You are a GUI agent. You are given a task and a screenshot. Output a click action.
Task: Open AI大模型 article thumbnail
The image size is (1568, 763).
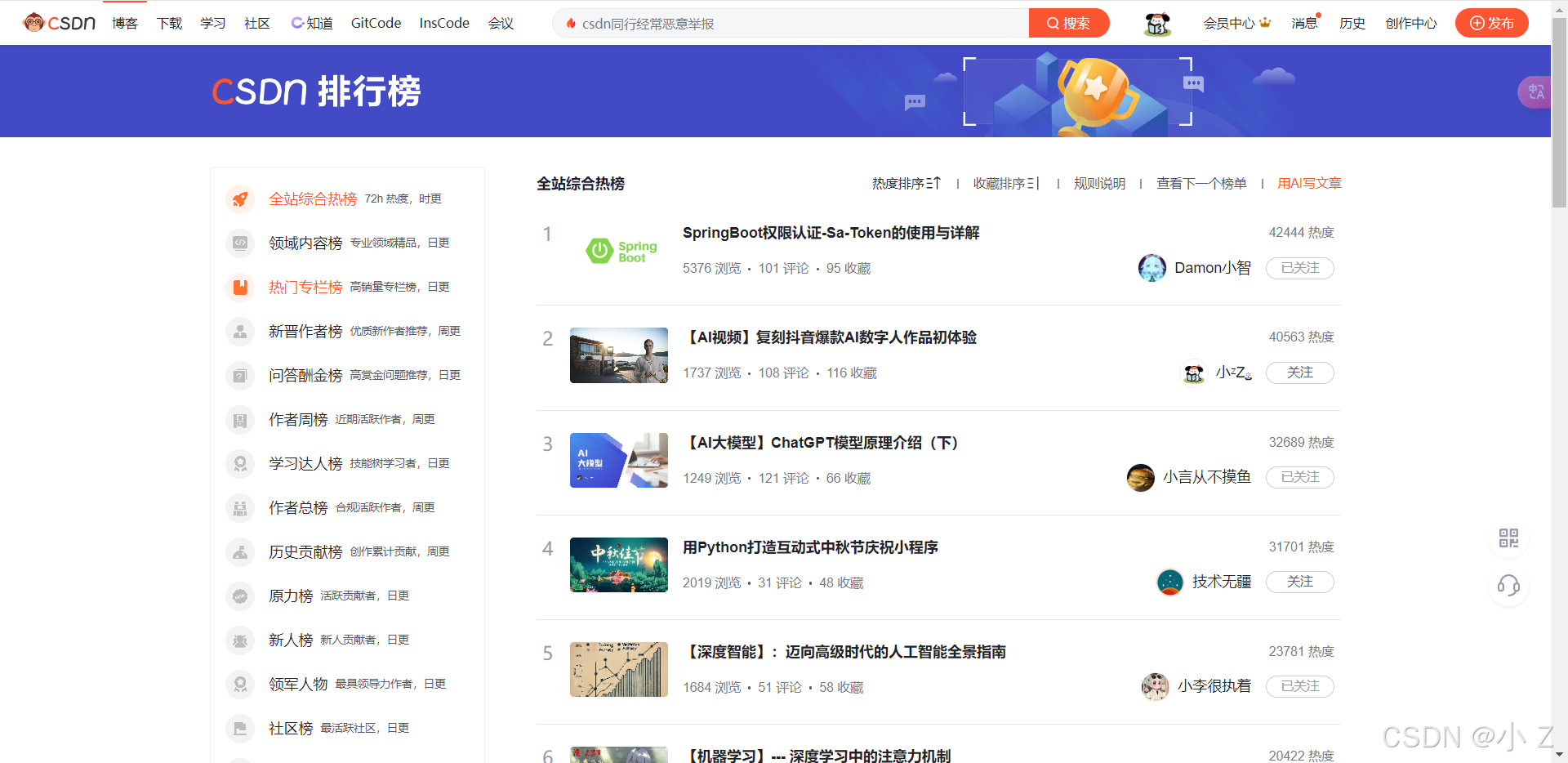[x=619, y=460]
